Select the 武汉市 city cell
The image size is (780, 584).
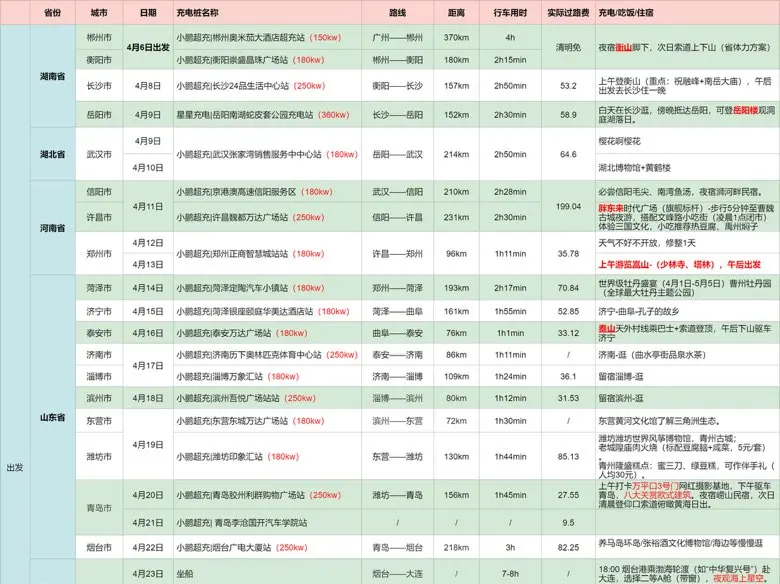tap(99, 154)
